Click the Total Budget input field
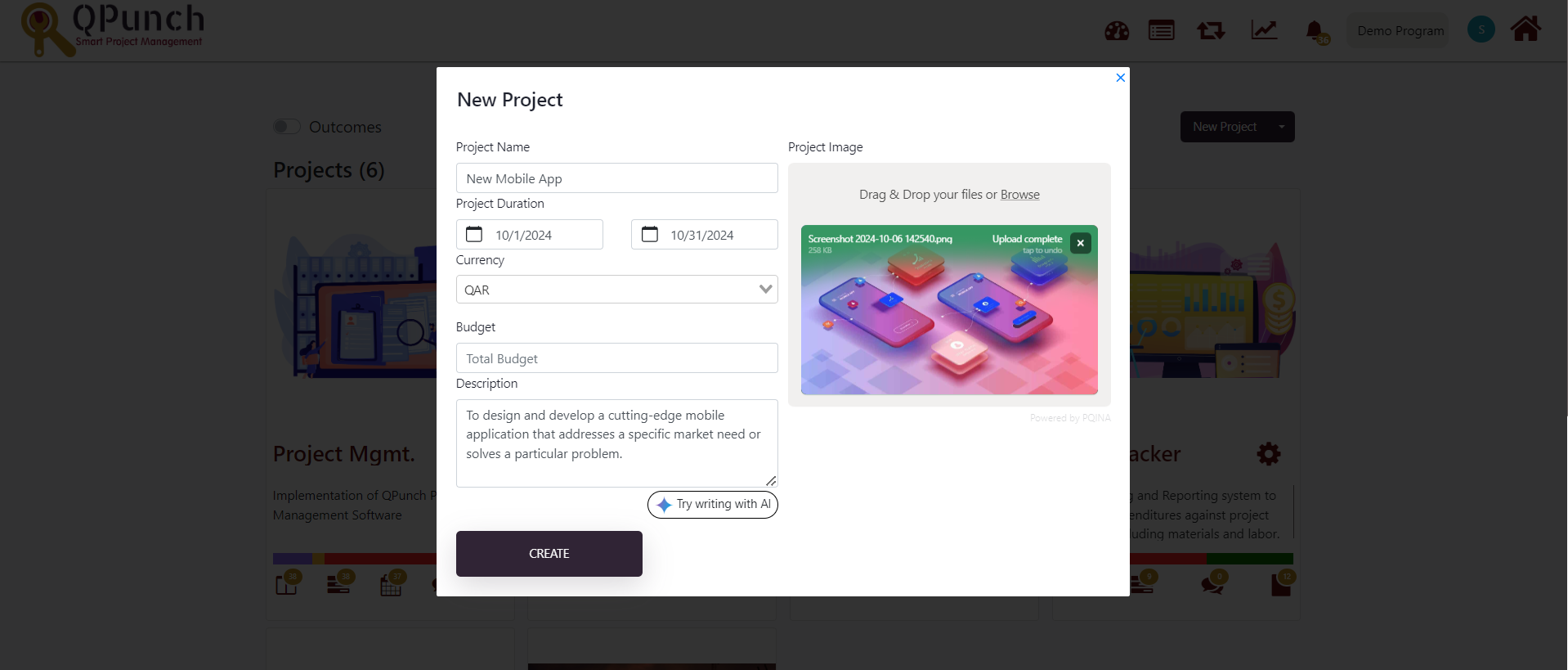The height and width of the screenshot is (670, 1568). point(616,358)
